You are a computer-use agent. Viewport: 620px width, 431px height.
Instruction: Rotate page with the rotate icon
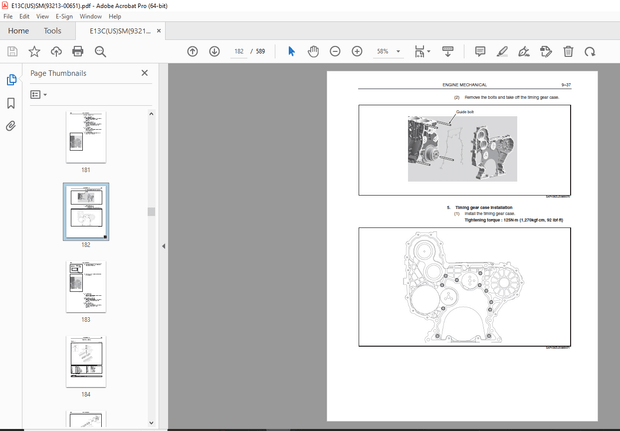tap(590, 51)
